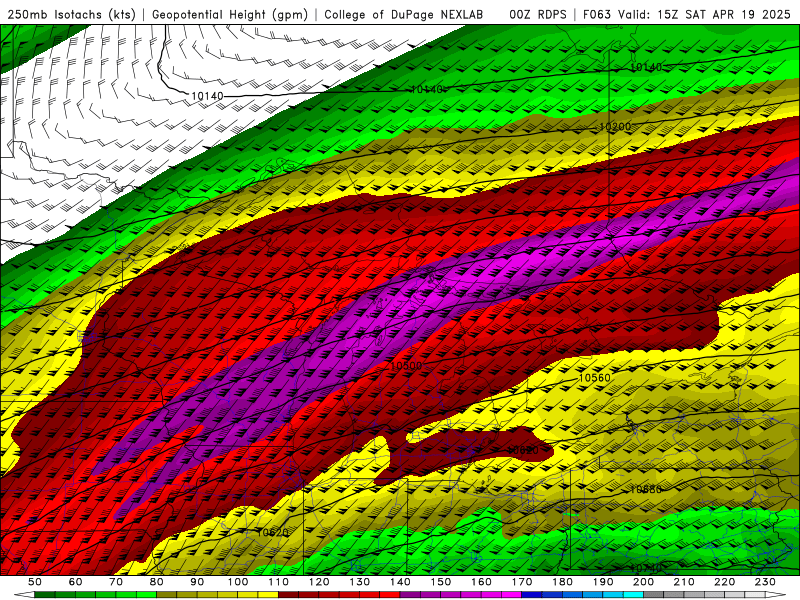Click the 160 value on the color scale
This screenshot has width=800, height=600.
[481, 582]
